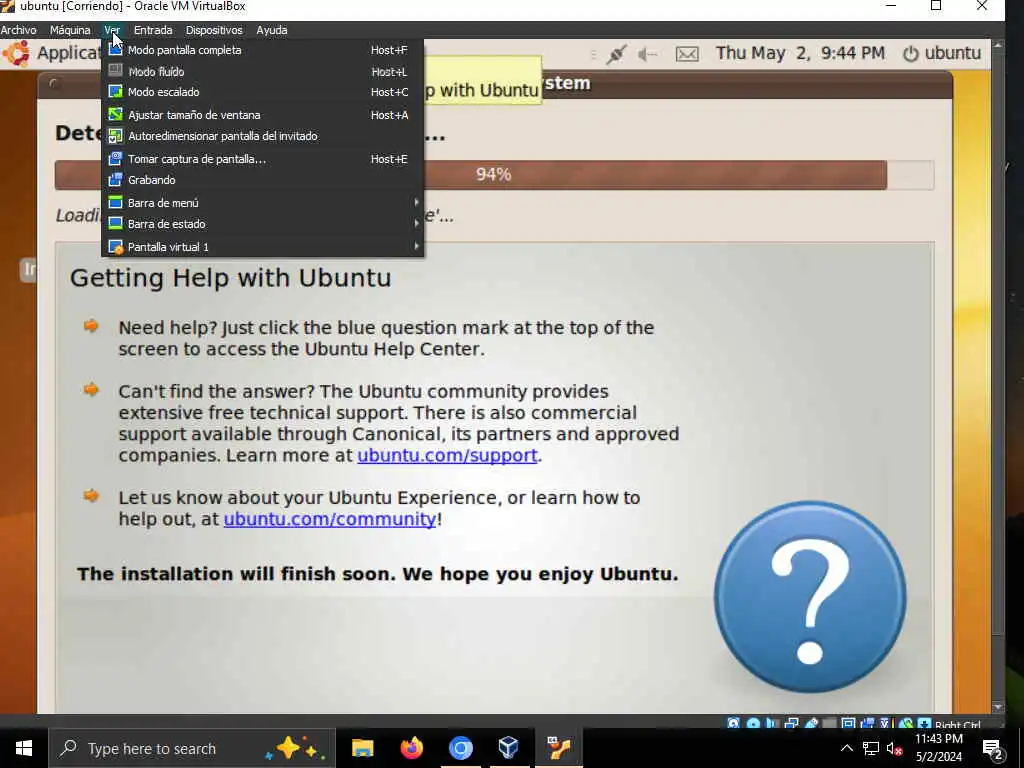The width and height of the screenshot is (1024, 768).
Task: Click the Type here to search box
Action: (192, 748)
